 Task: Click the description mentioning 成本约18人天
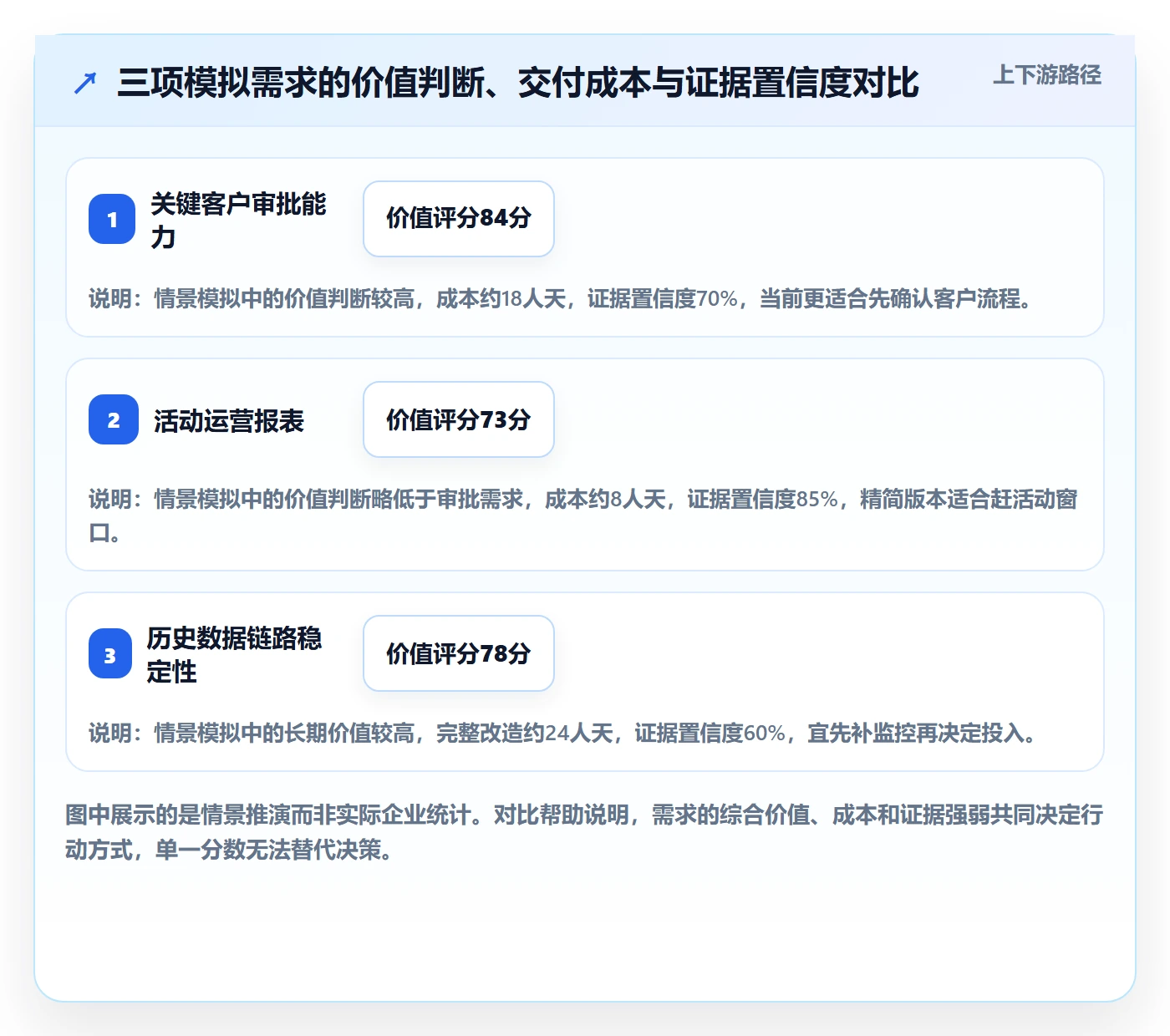562,298
